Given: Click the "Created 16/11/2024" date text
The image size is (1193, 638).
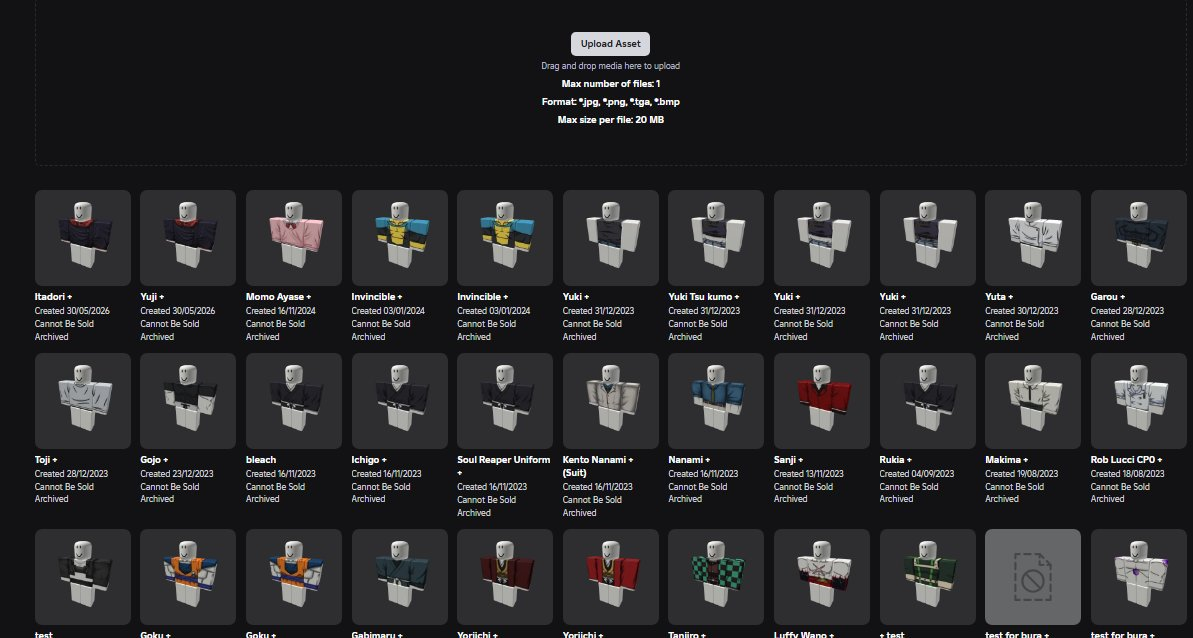Looking at the screenshot, I should coord(281,311).
